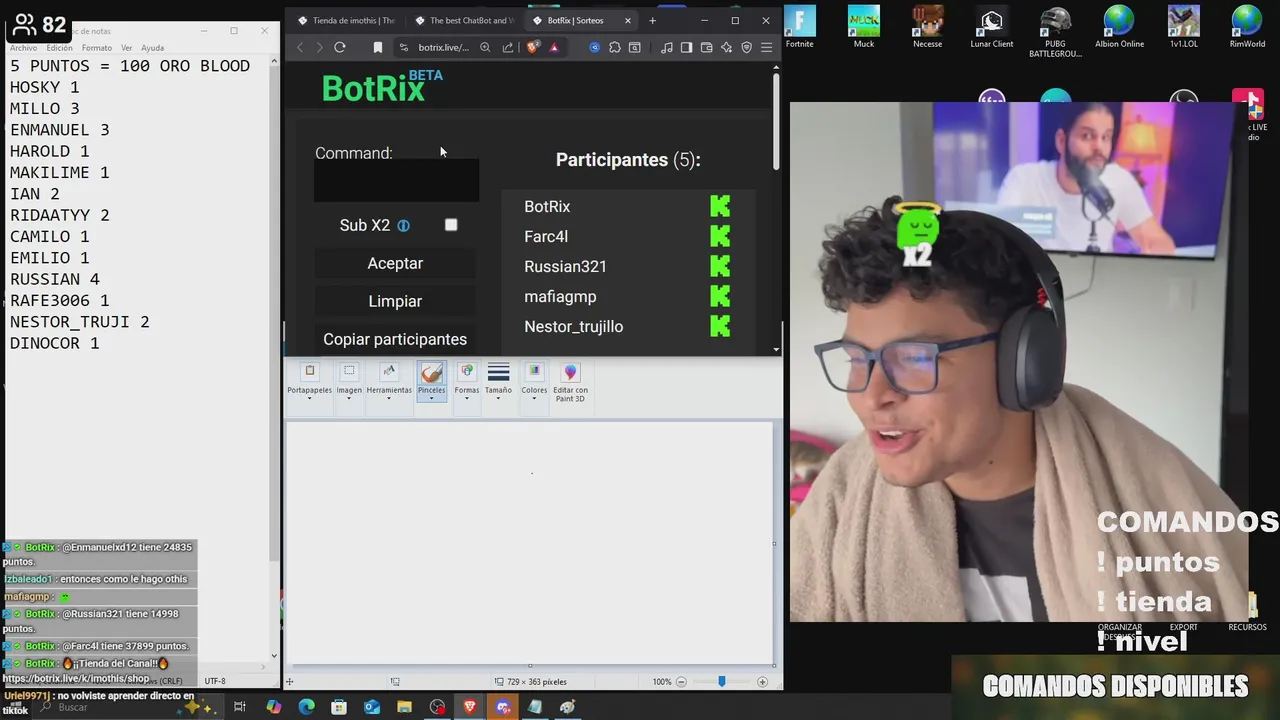Click Copiar participantes button

(395, 339)
